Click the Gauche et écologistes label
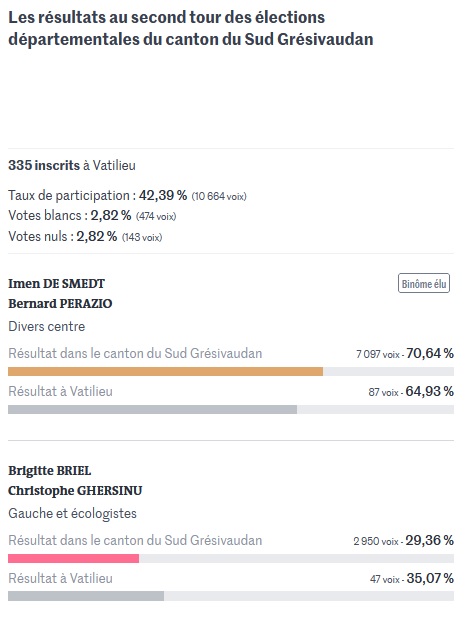The width and height of the screenshot is (476, 618). [x=73, y=514]
